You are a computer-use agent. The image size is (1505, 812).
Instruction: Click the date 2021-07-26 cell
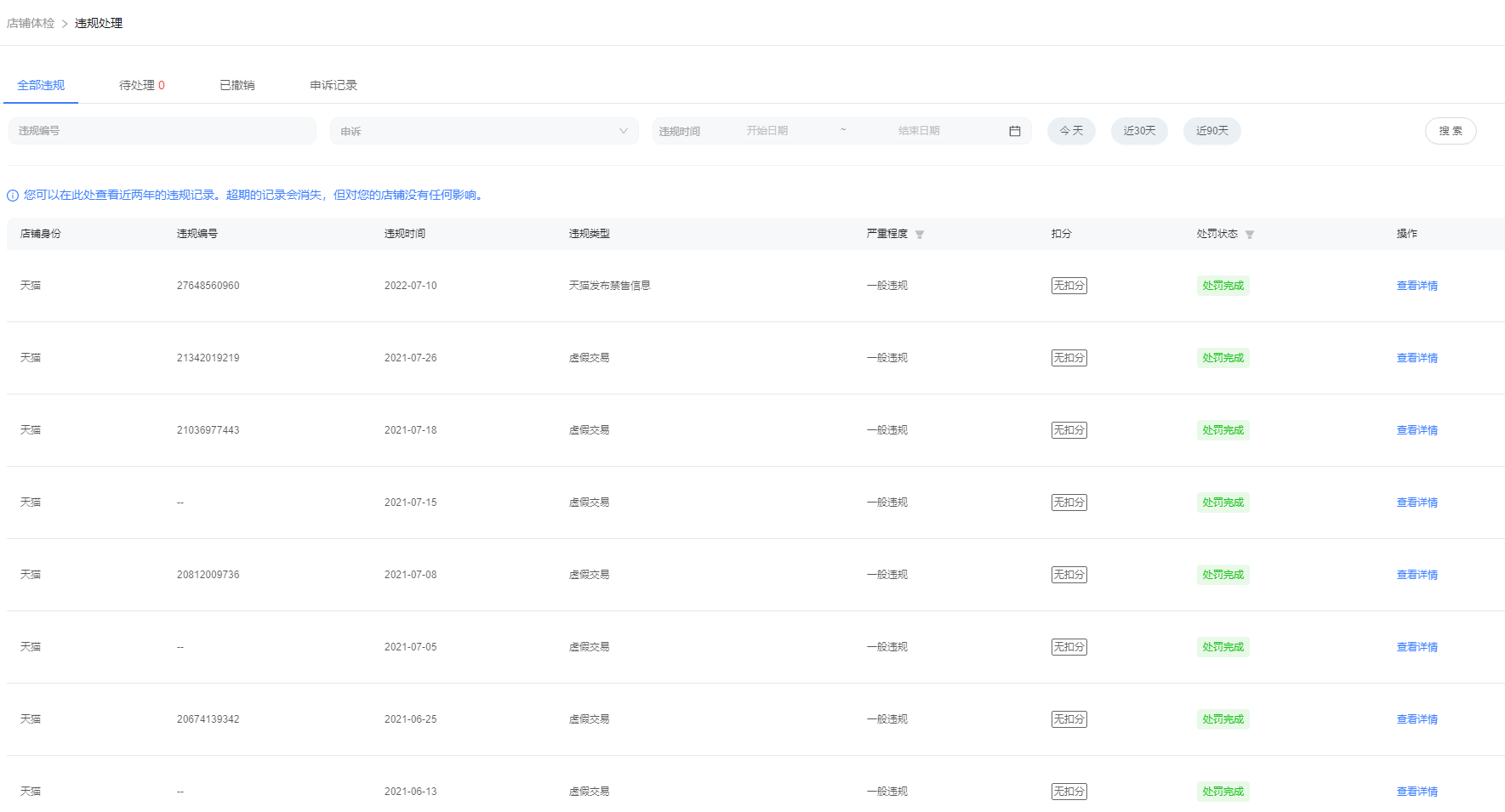[411, 358]
